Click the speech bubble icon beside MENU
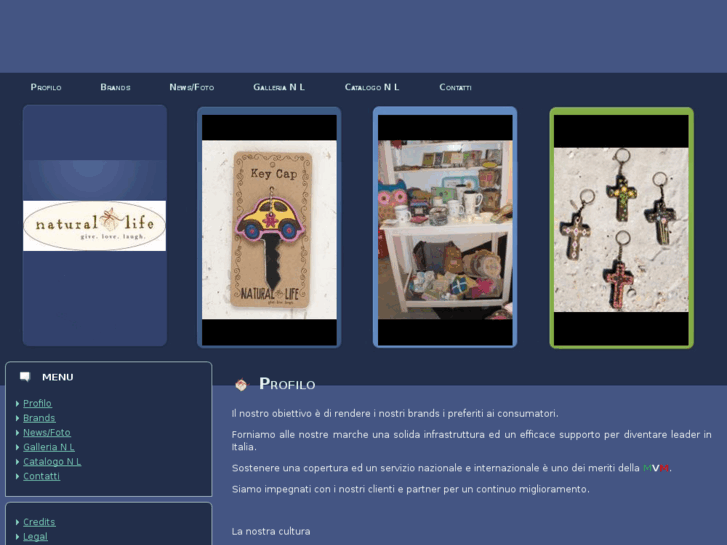The width and height of the screenshot is (727, 545). click(25, 377)
